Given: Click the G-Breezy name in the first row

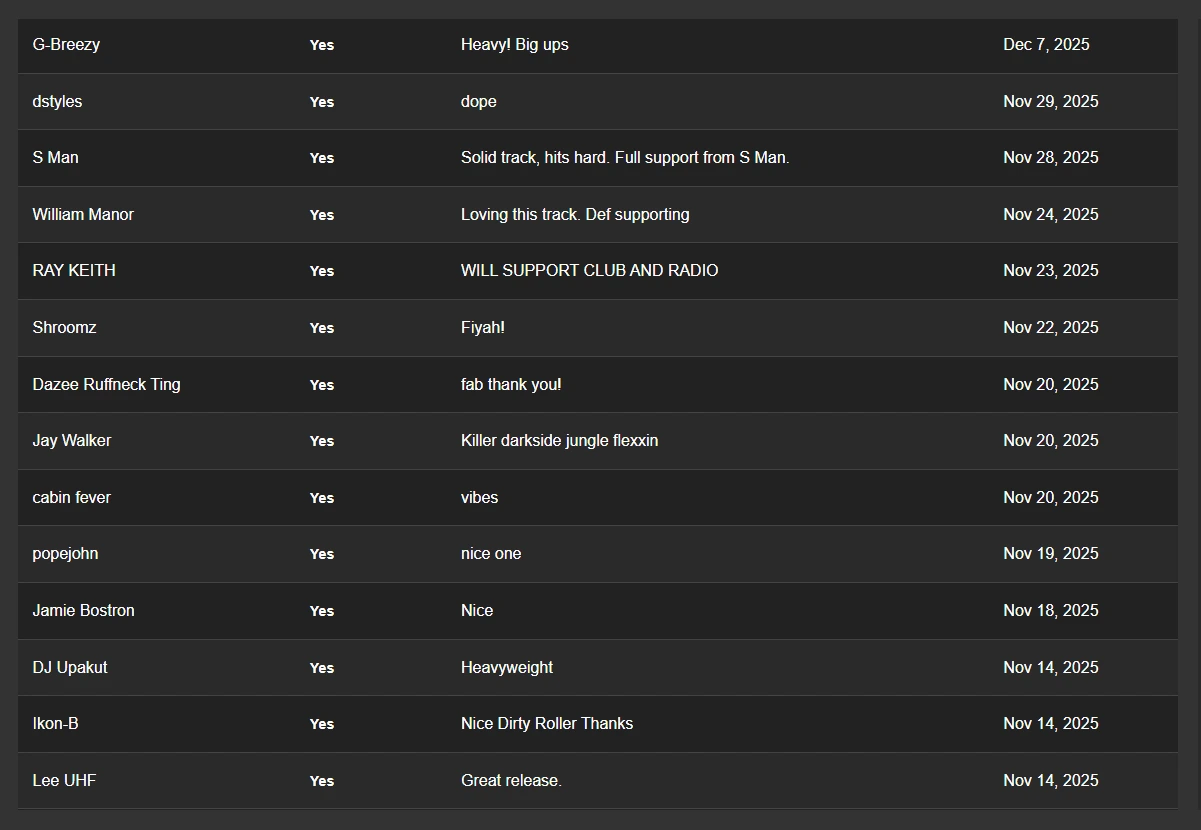Looking at the screenshot, I should coord(66,45).
